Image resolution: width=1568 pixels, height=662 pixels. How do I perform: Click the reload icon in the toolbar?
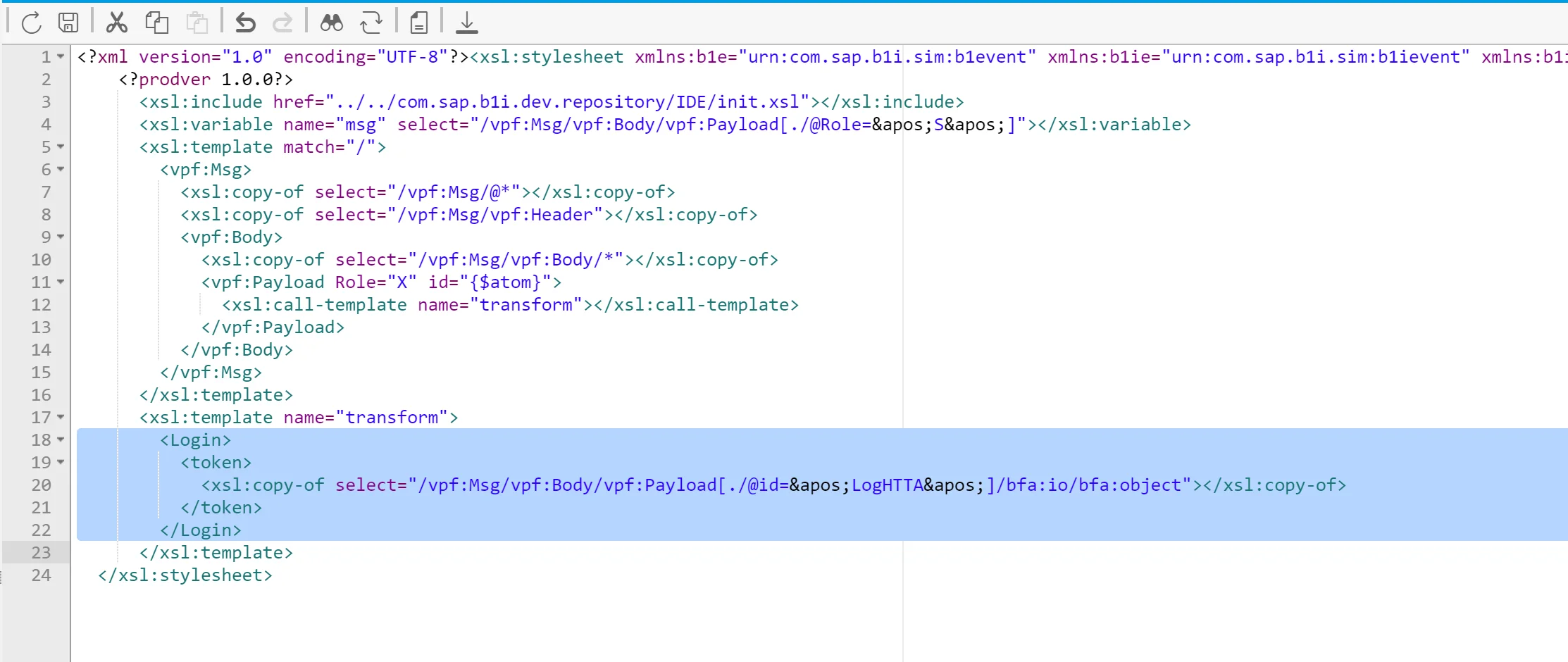[x=32, y=23]
